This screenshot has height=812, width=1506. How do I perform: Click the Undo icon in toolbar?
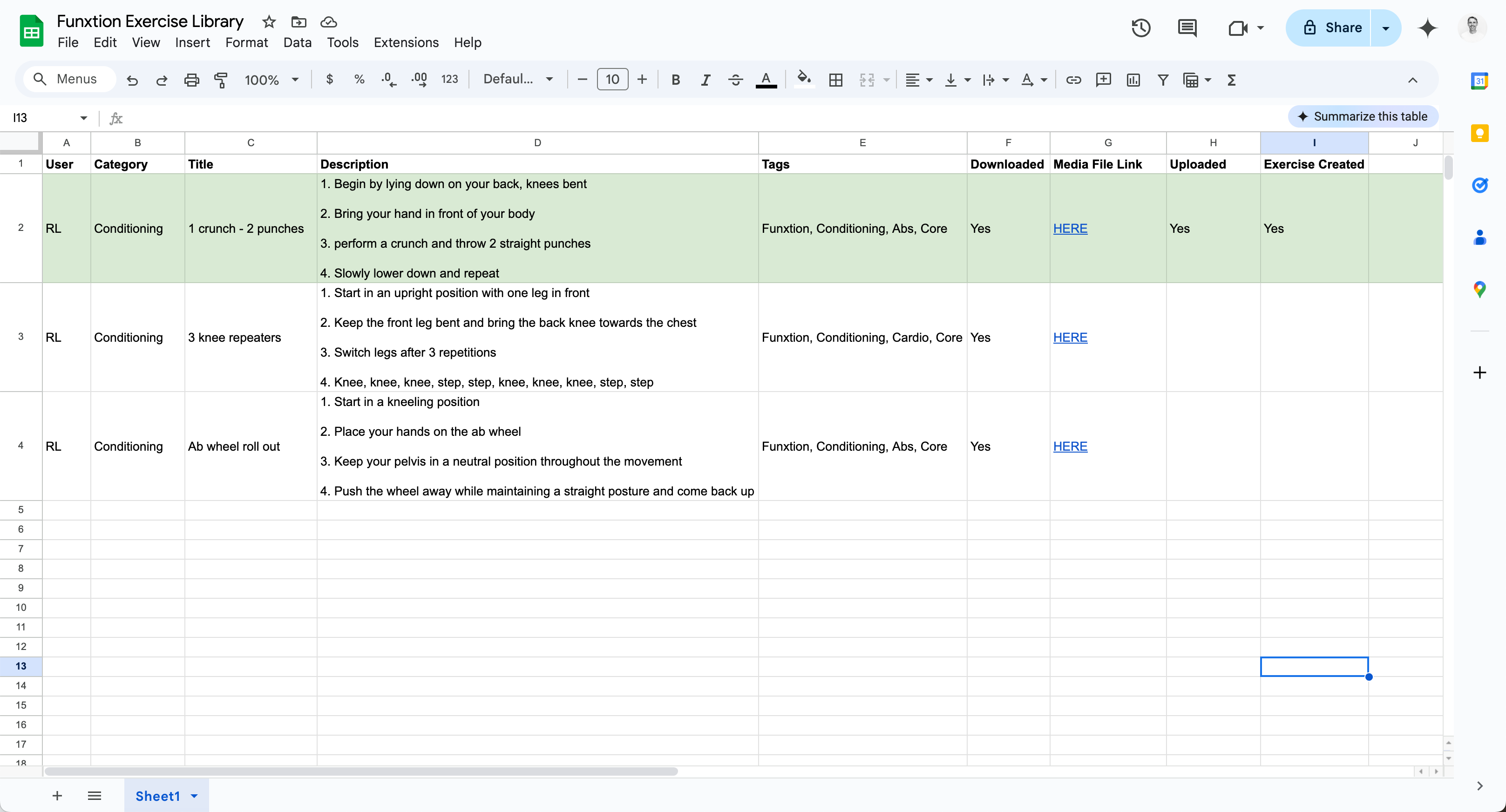coord(133,80)
